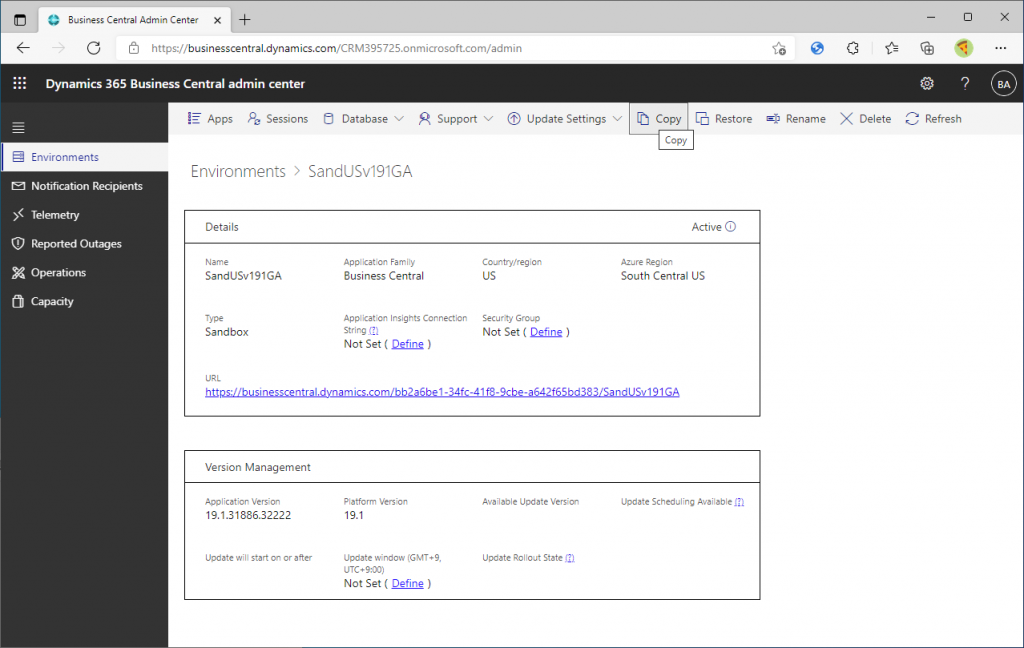Add this page to favorites star

778,48
